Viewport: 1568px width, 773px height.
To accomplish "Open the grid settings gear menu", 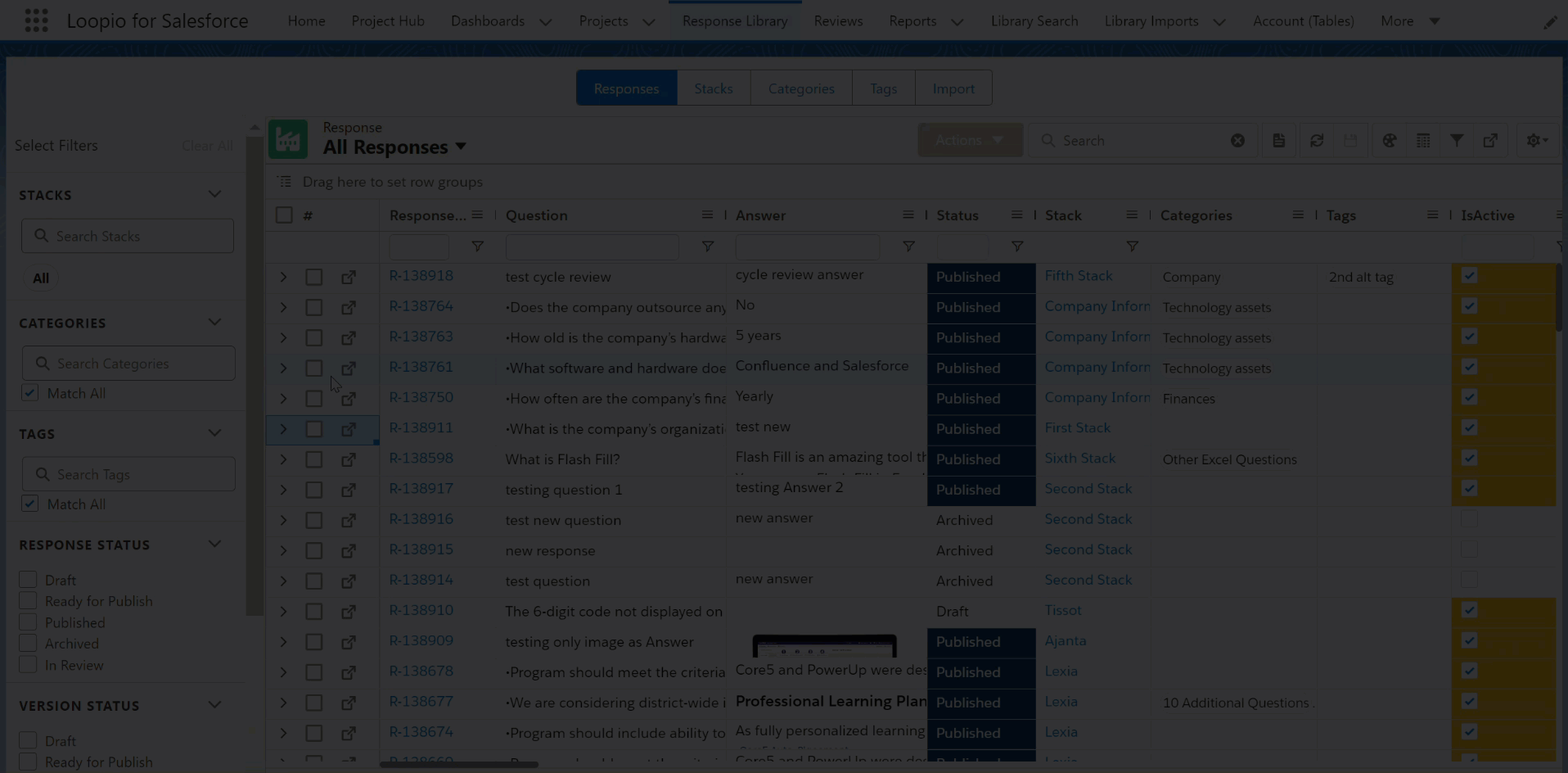I will (1537, 141).
